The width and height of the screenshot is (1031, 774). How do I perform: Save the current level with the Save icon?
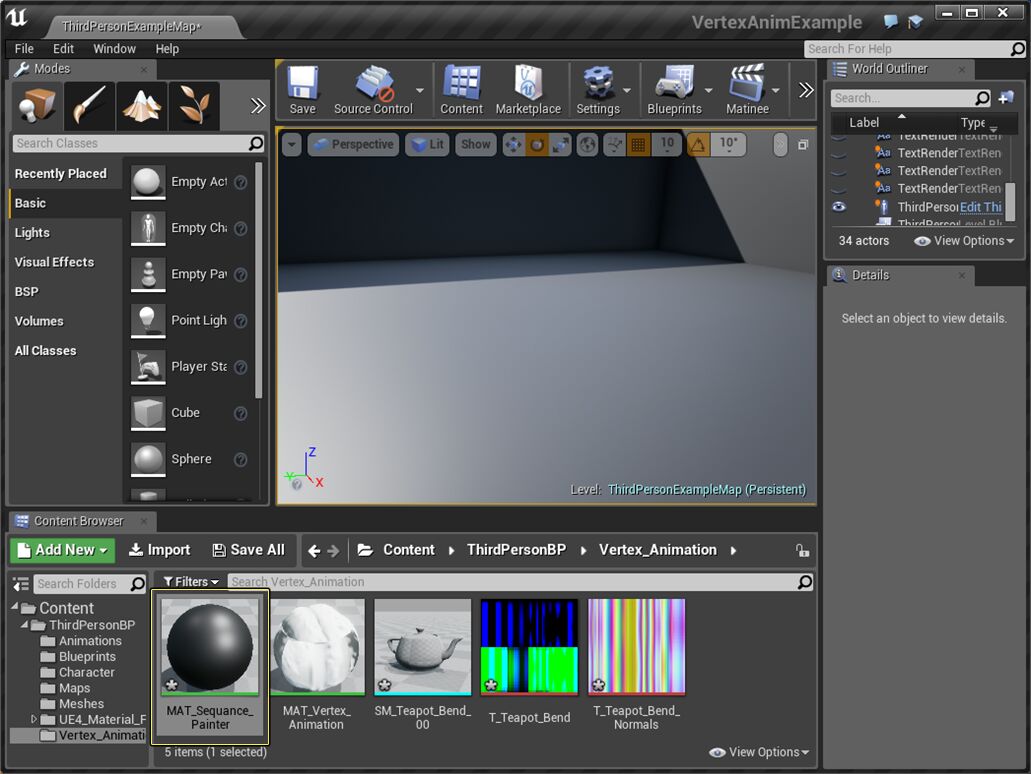(302, 89)
